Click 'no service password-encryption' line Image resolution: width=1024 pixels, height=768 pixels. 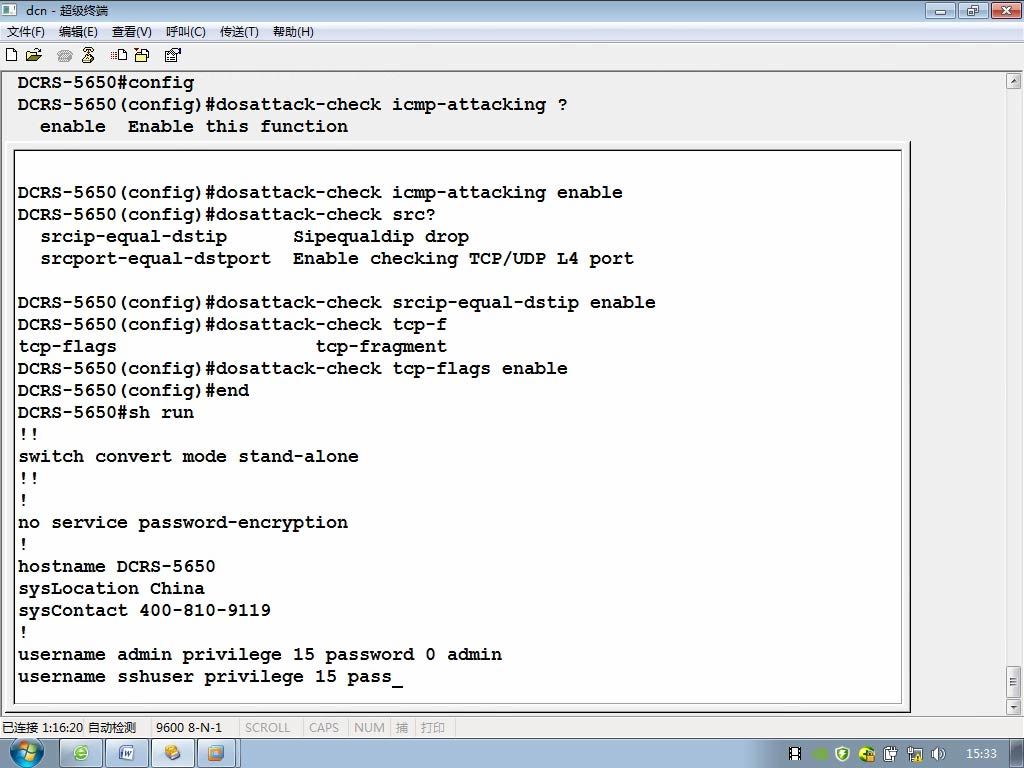click(x=183, y=522)
